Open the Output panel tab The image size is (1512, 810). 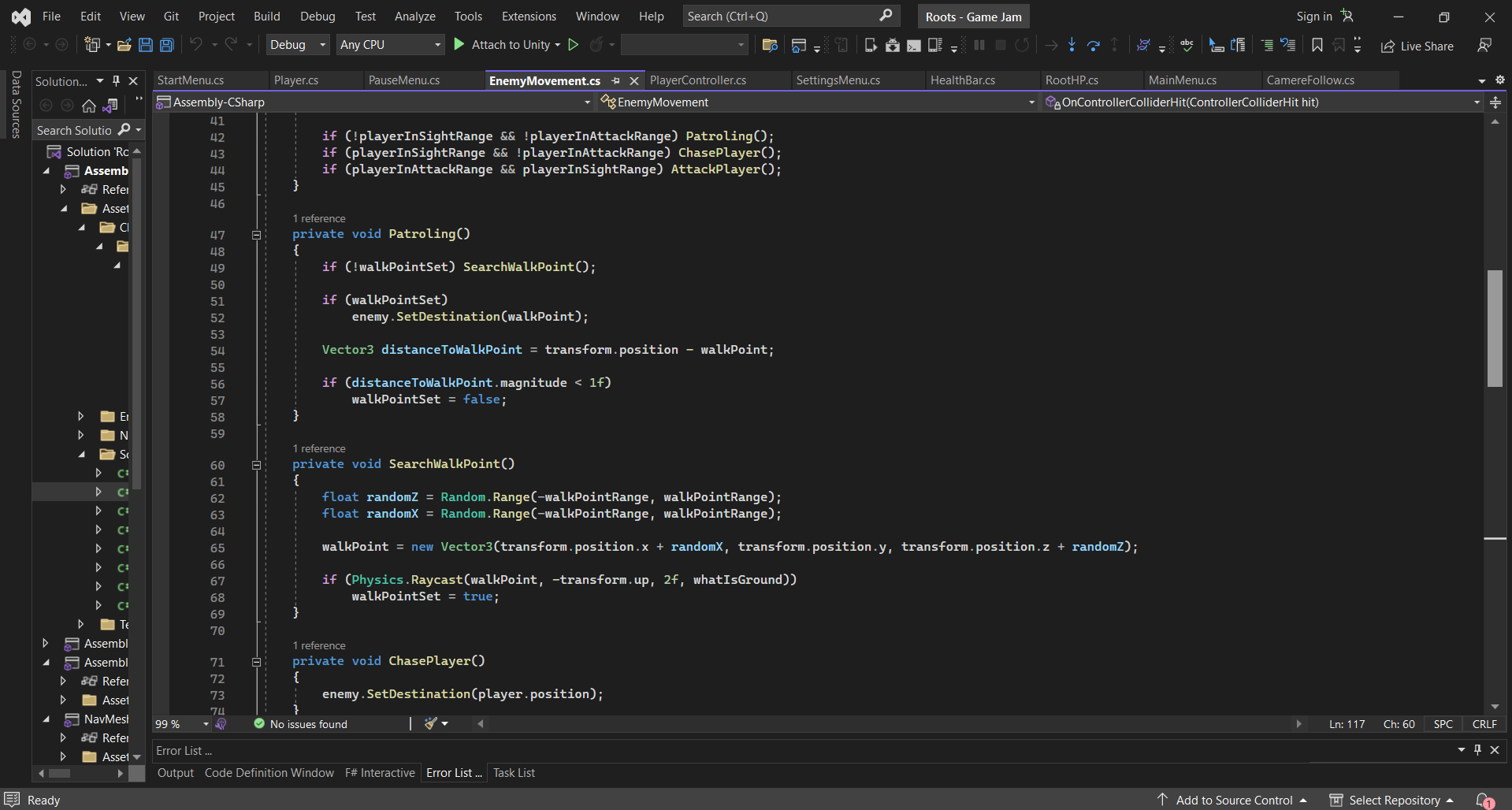click(175, 773)
